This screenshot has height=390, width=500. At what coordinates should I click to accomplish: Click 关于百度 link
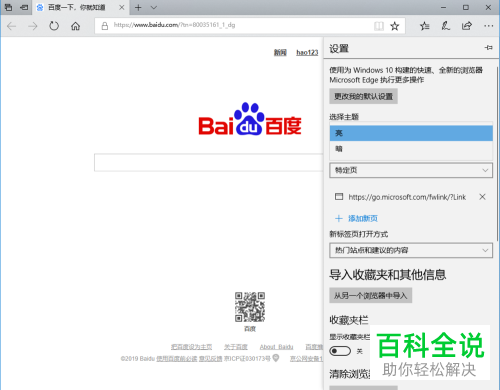click(236, 347)
